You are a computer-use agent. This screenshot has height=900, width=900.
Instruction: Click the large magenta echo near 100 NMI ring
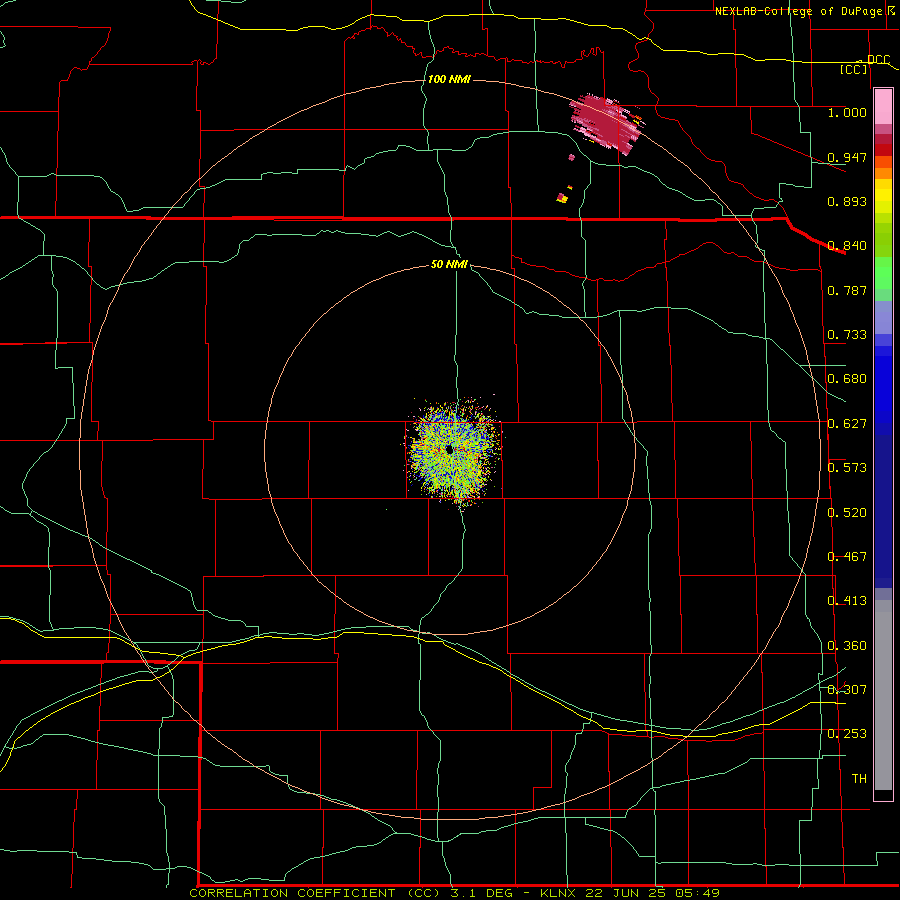point(606,122)
